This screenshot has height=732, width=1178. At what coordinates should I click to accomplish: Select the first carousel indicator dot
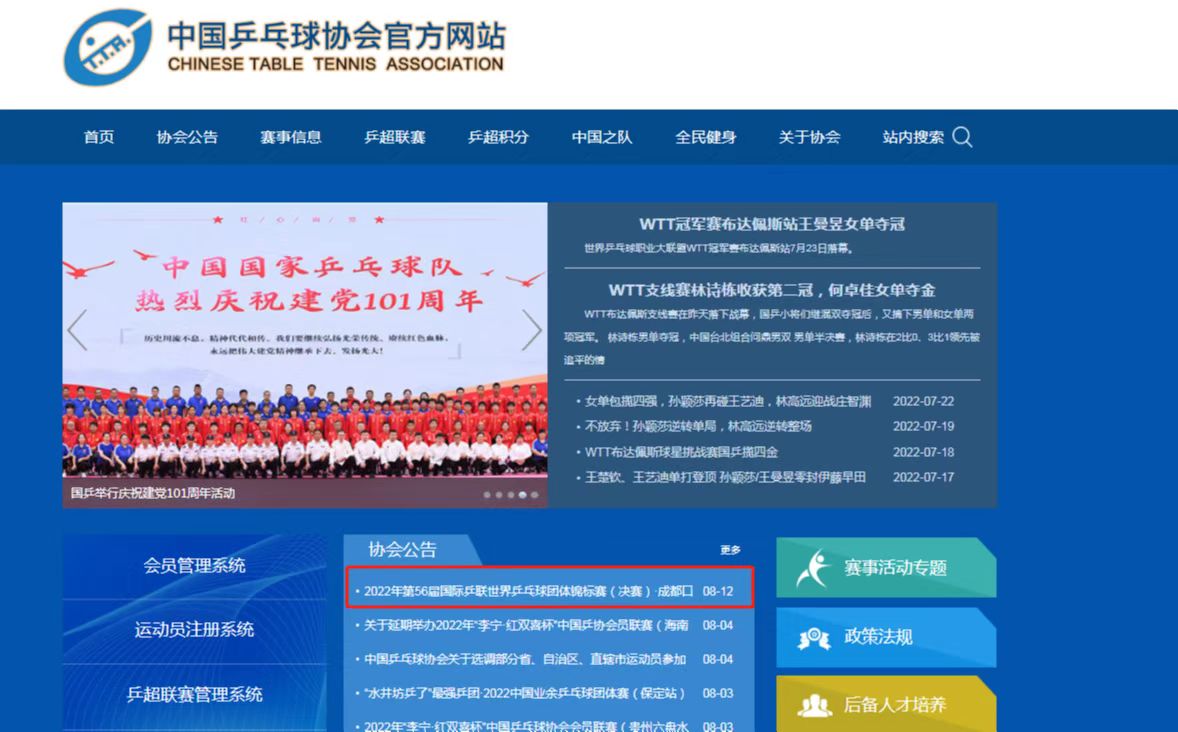(x=487, y=495)
